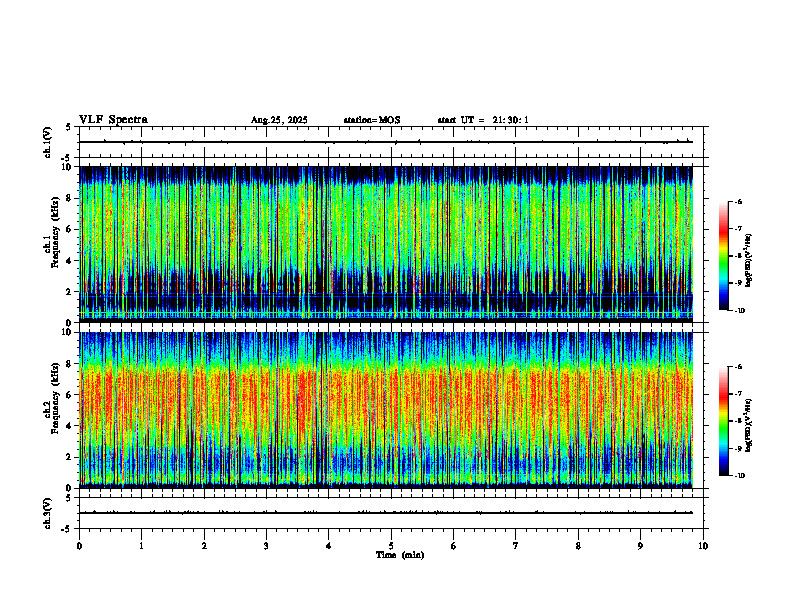This screenshot has height=612, width=792.
Task: Click the time axis tick label "9"
Action: click(x=640, y=546)
